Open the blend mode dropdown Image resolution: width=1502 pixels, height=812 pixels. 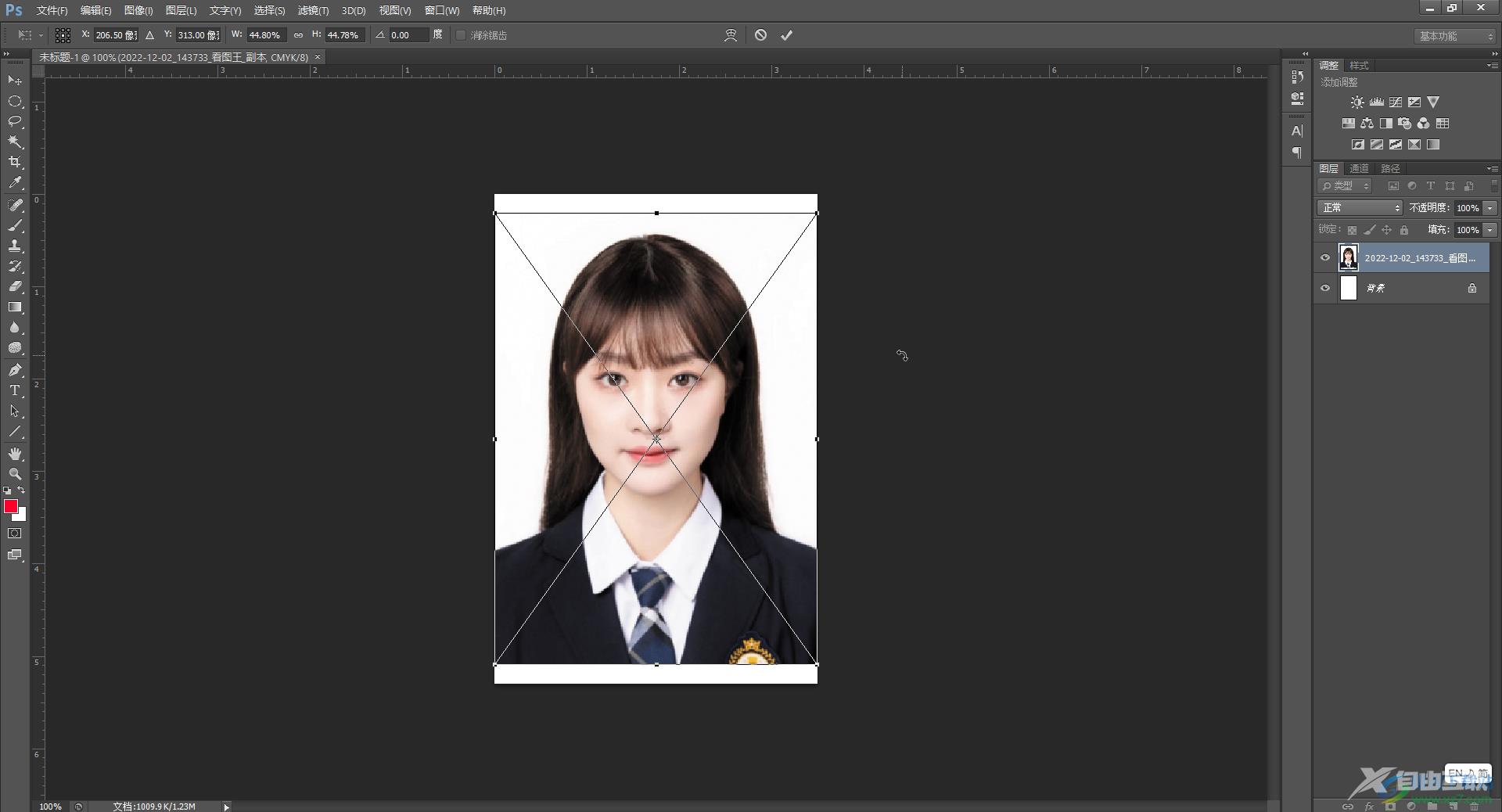click(x=1360, y=208)
